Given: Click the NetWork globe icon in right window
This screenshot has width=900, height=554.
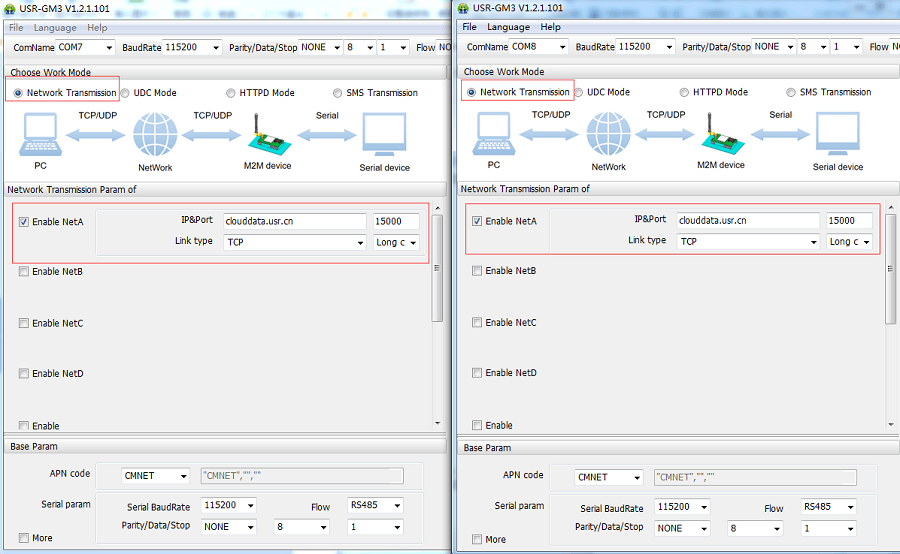Looking at the screenshot, I should pyautogui.click(x=608, y=134).
